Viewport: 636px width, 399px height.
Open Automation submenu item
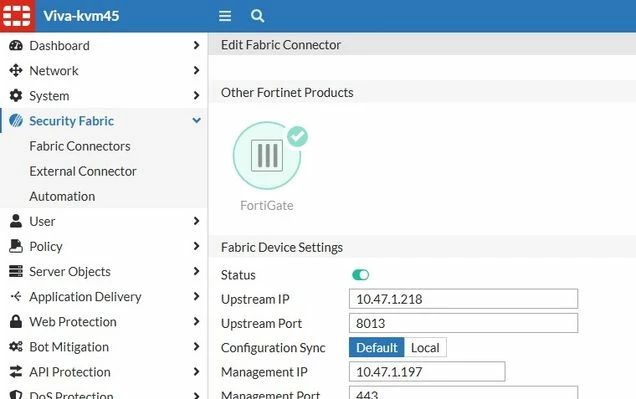(62, 196)
